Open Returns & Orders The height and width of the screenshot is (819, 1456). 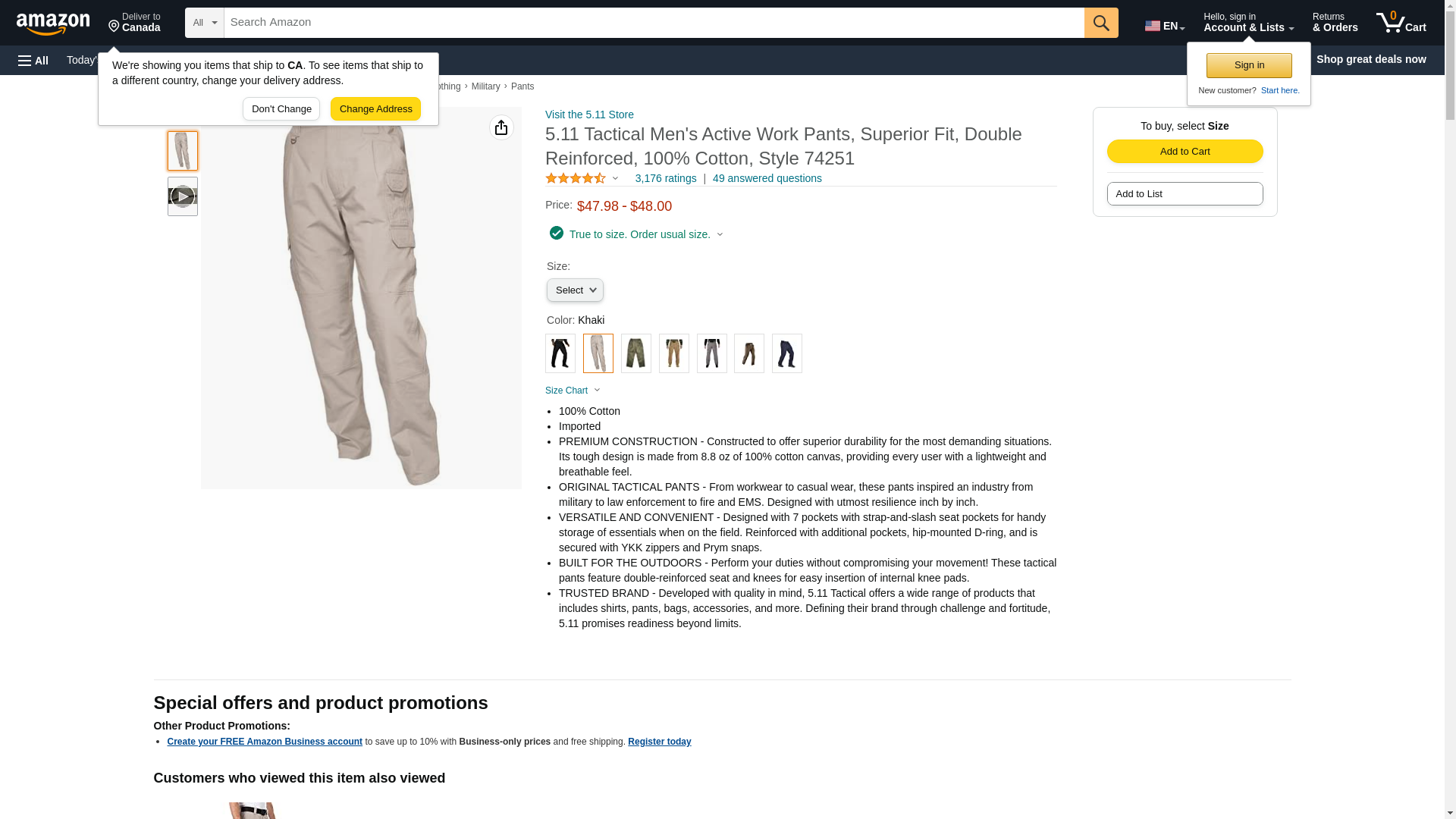click(1335, 23)
